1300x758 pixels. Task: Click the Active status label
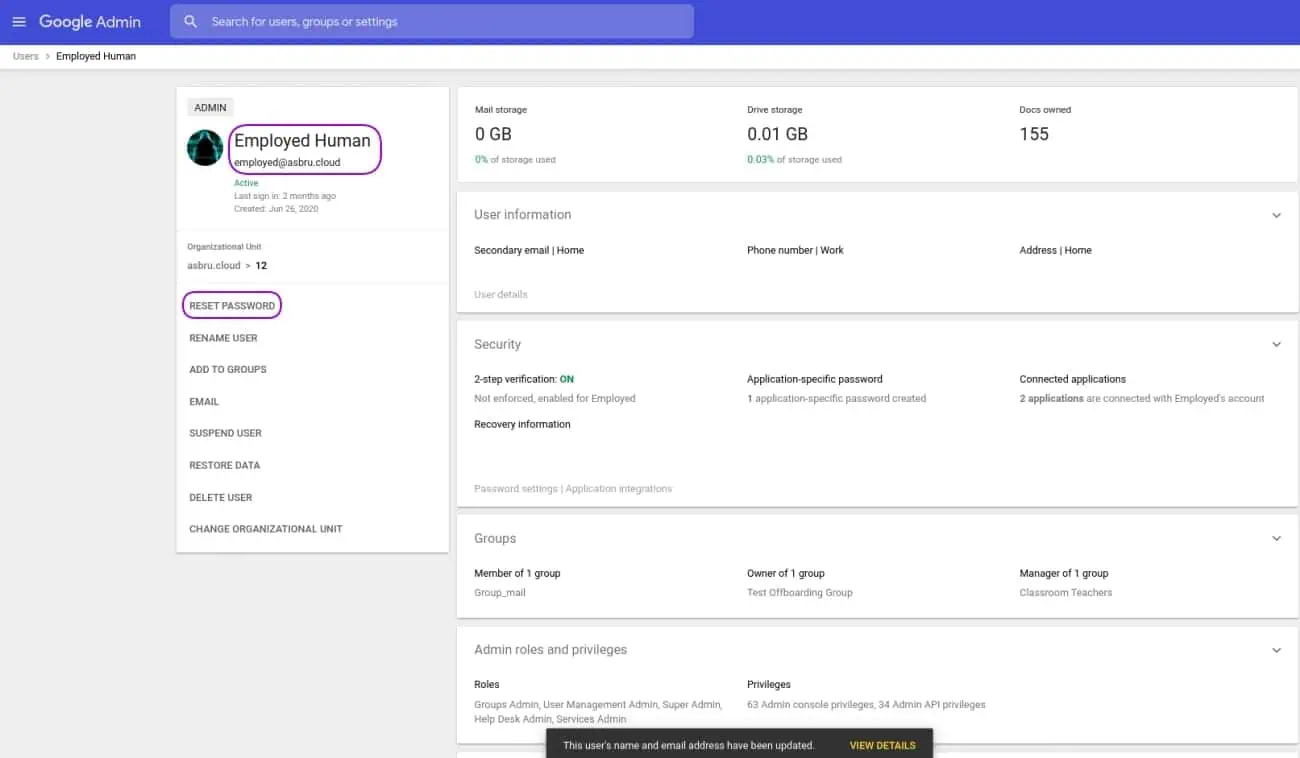(x=246, y=183)
